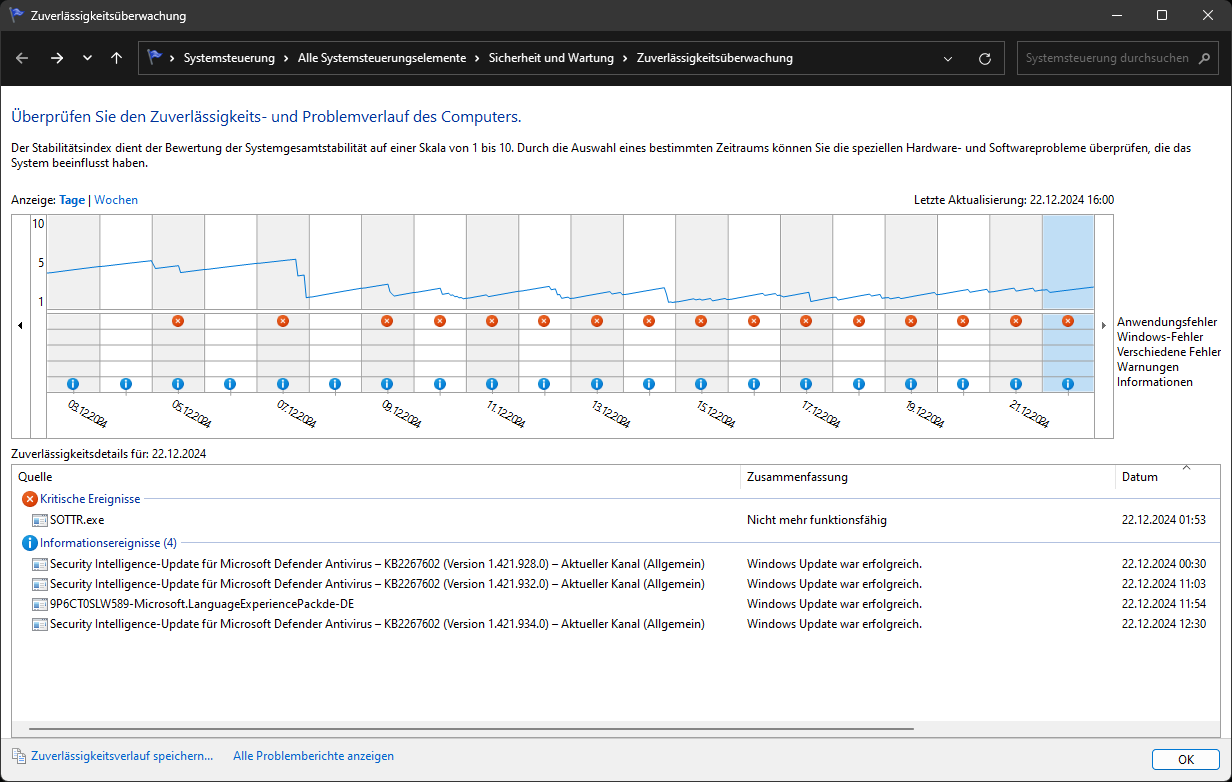Click the application error icon for 17.12.2024
Viewport: 1232px width, 782px height.
pyautogui.click(x=806, y=321)
